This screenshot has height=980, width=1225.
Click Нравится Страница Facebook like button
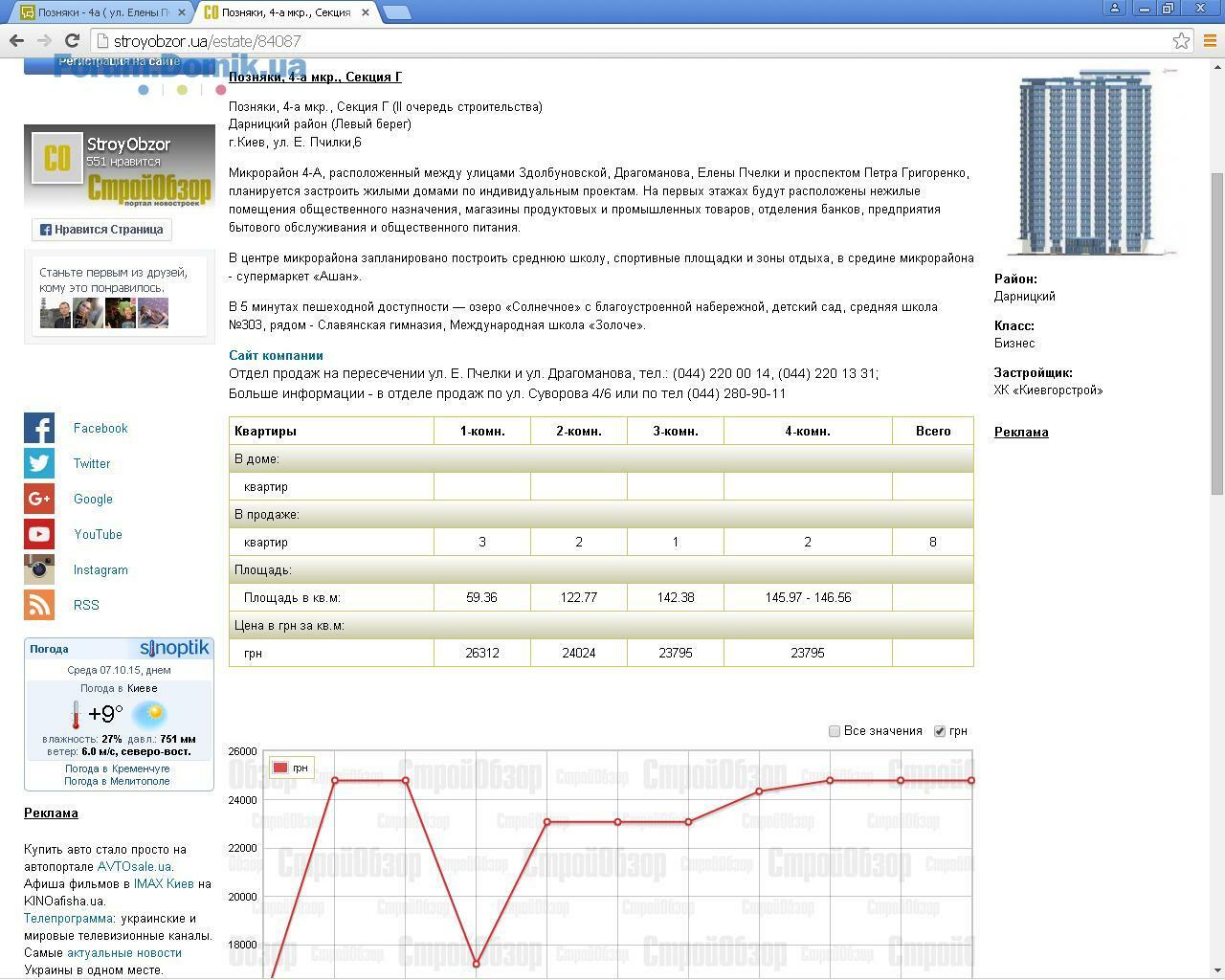[101, 230]
